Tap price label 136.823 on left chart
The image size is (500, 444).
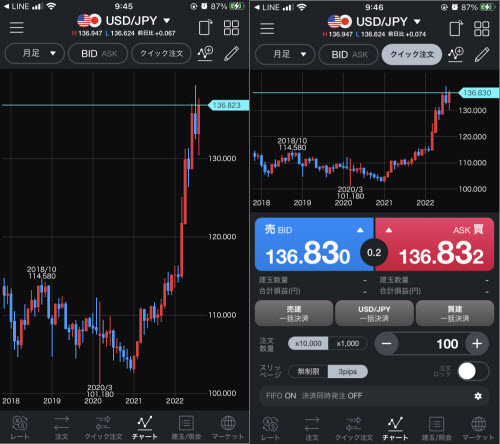228,105
